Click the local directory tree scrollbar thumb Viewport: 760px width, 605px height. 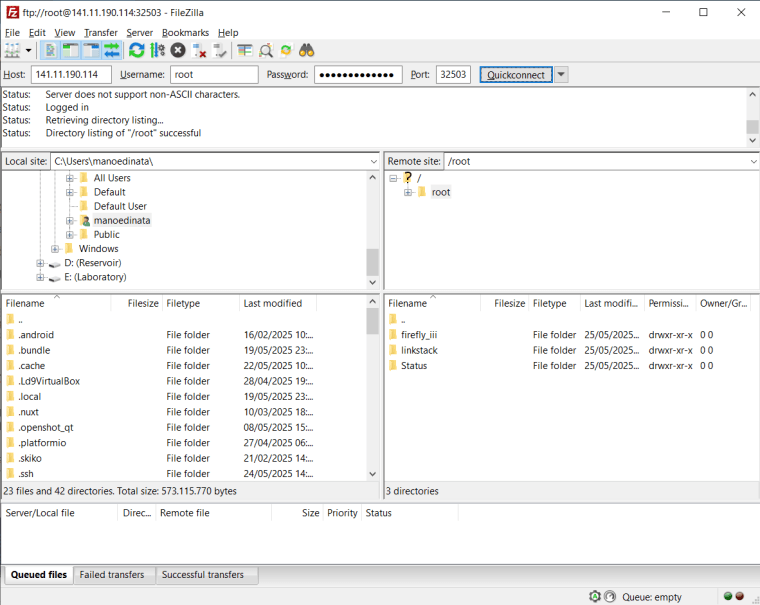[372, 262]
